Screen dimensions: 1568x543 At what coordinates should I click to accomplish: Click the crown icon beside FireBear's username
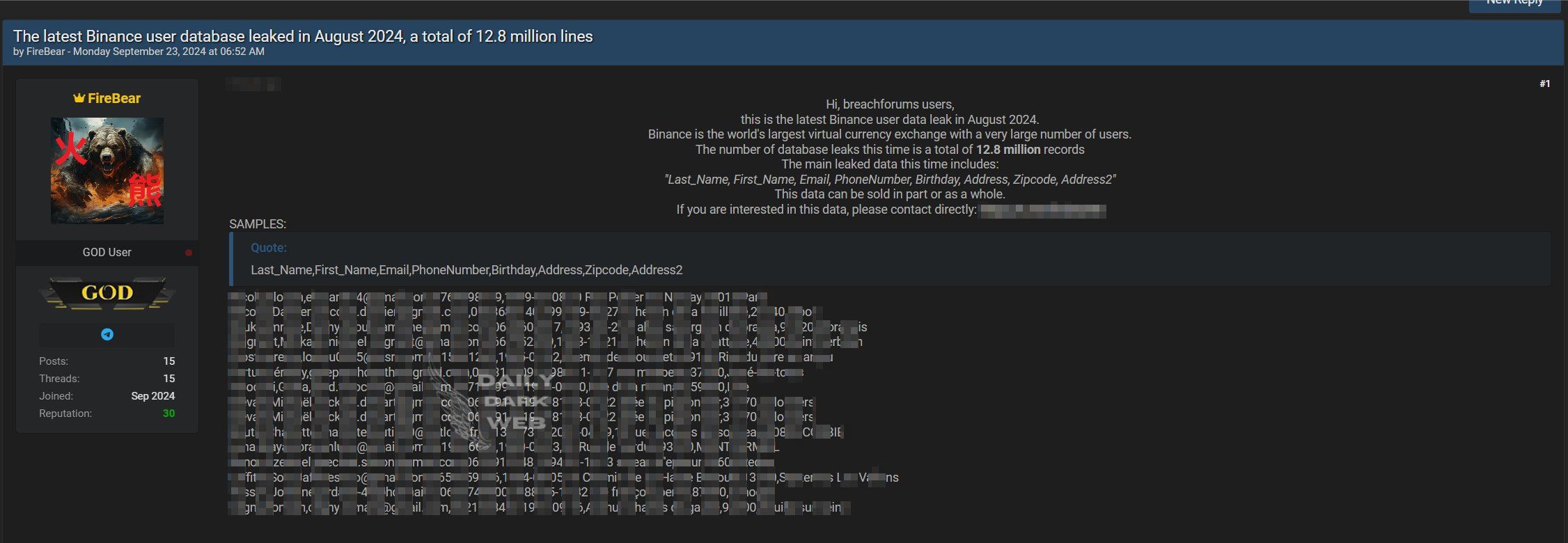pos(79,99)
